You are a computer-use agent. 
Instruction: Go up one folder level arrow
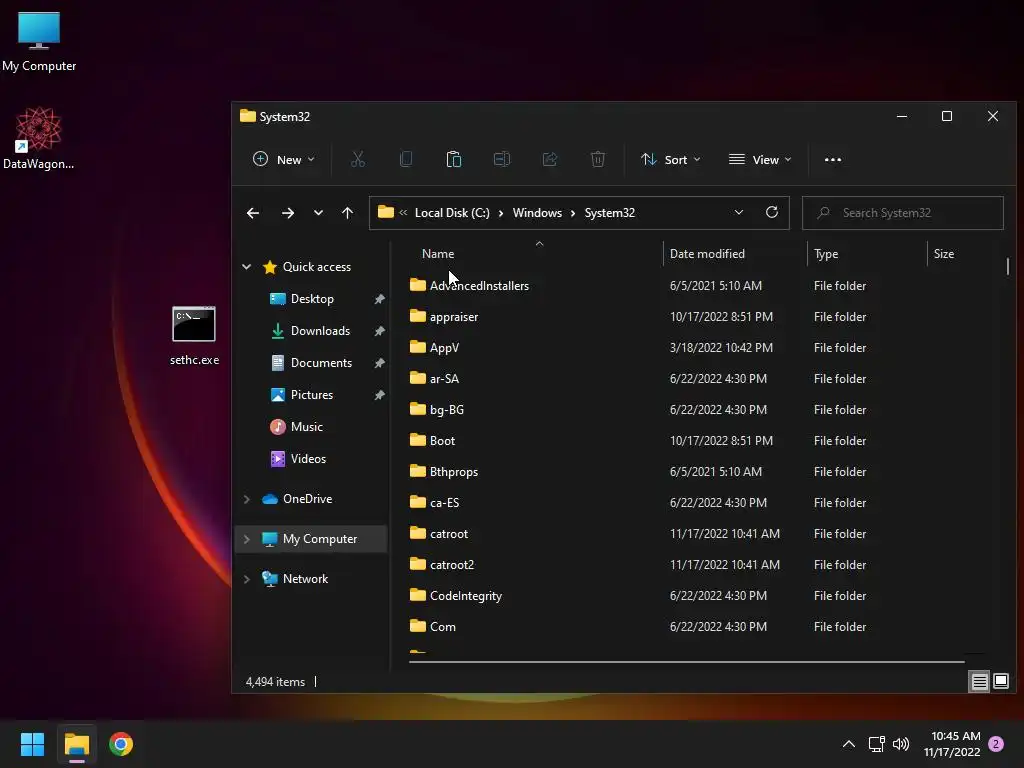(347, 213)
